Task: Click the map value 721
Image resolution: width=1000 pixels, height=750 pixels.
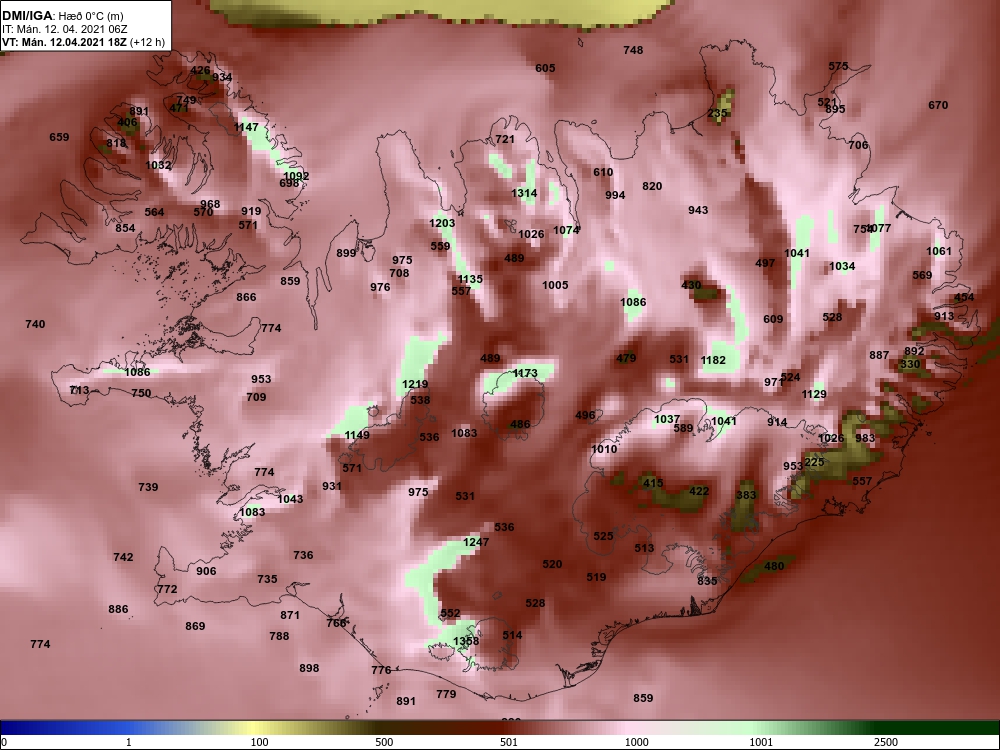Action: coord(504,139)
